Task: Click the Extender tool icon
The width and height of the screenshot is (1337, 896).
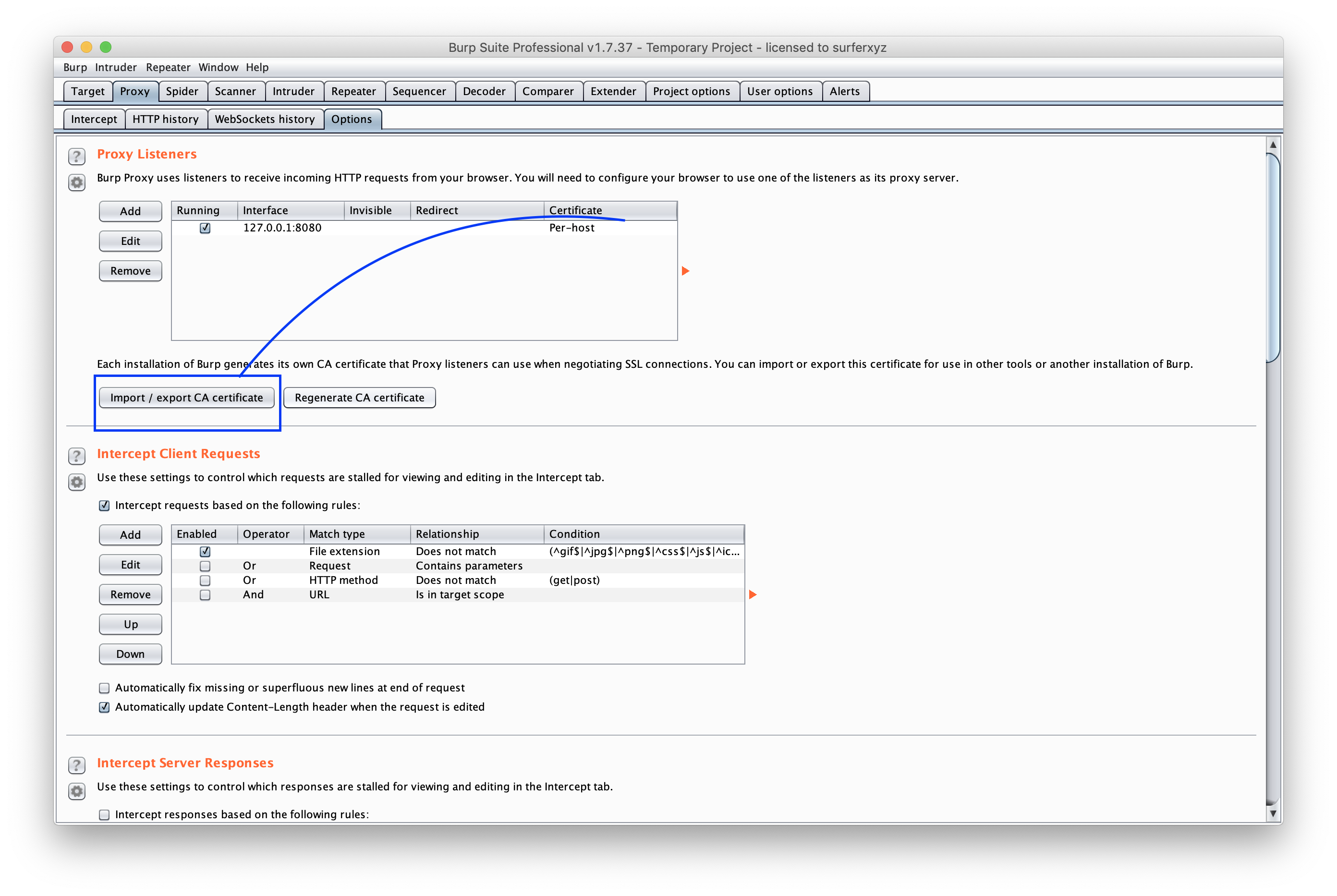Action: click(x=613, y=91)
